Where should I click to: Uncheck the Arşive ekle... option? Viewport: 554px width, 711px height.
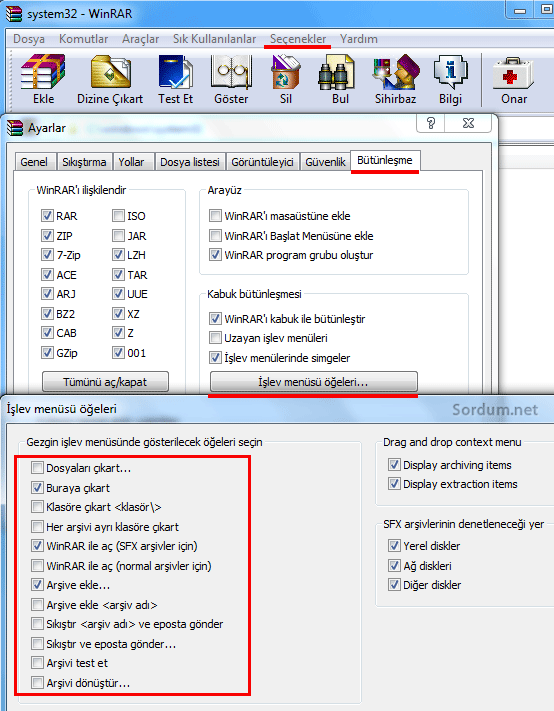tap(37, 584)
